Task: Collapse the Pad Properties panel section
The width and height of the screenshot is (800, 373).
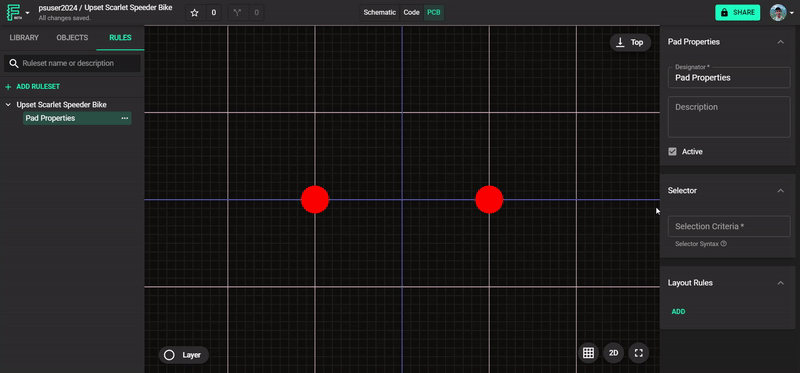Action: [x=781, y=42]
